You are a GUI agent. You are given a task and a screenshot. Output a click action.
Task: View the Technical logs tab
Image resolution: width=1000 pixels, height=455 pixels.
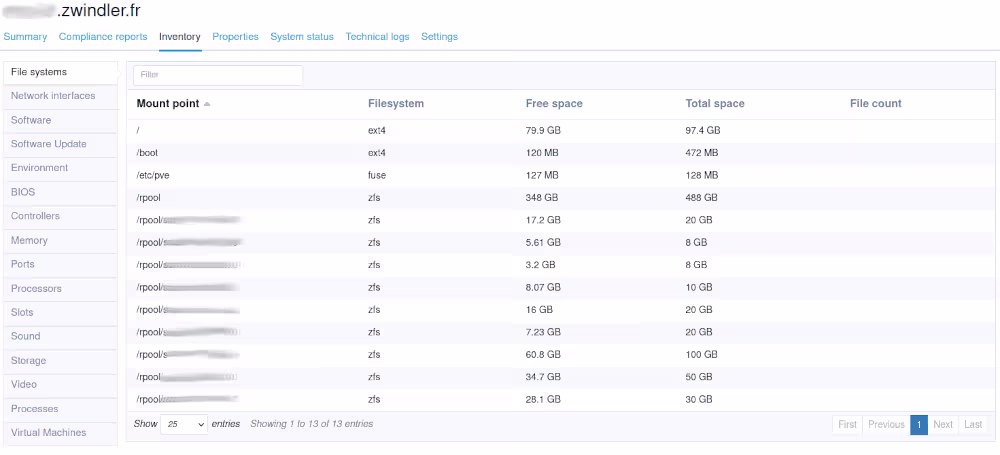(x=377, y=37)
